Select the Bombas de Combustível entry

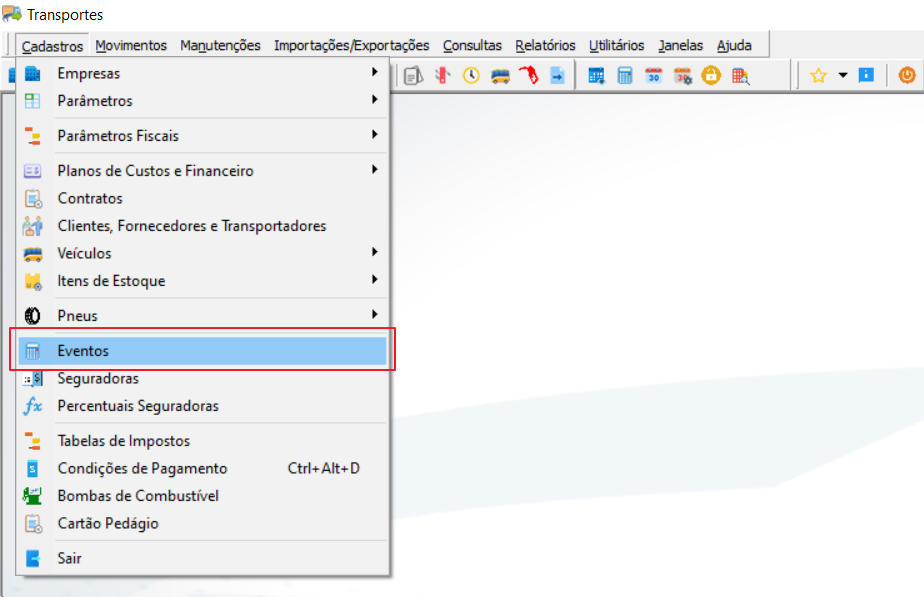pyautogui.click(x=203, y=496)
